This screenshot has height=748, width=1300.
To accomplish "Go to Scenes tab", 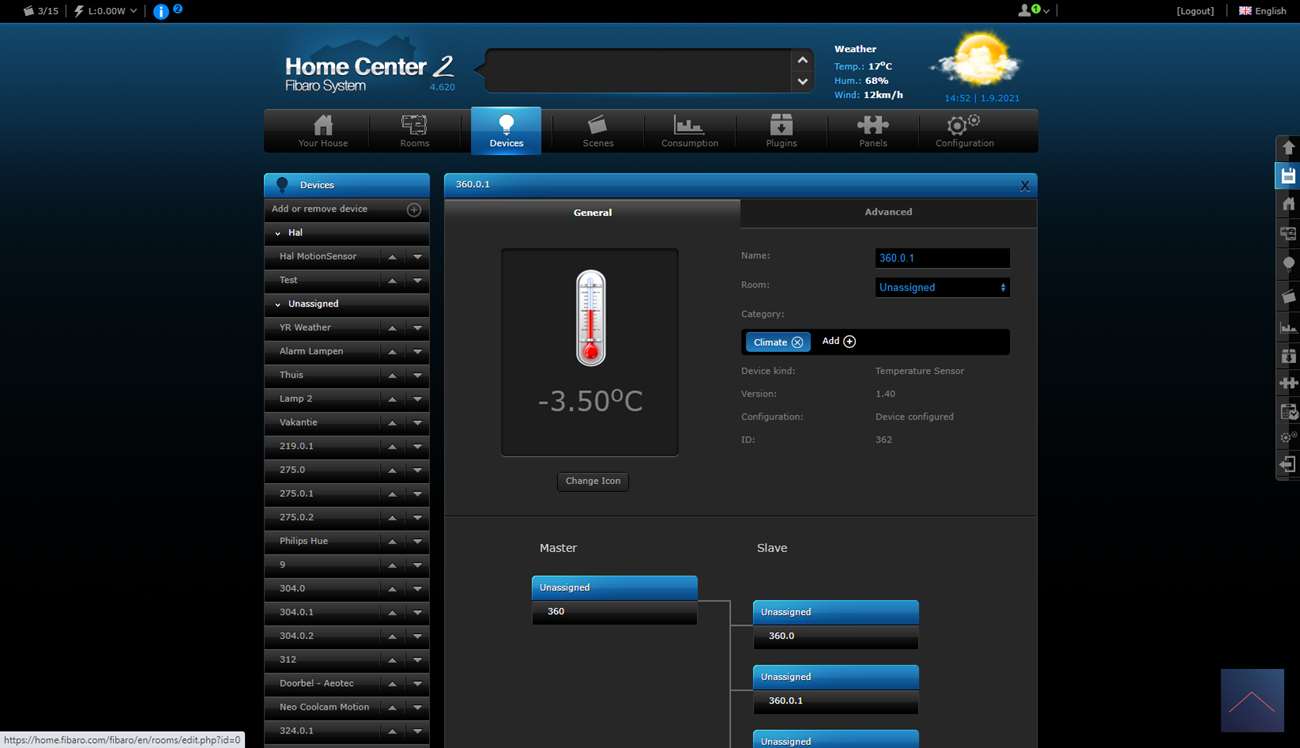I will (x=598, y=131).
